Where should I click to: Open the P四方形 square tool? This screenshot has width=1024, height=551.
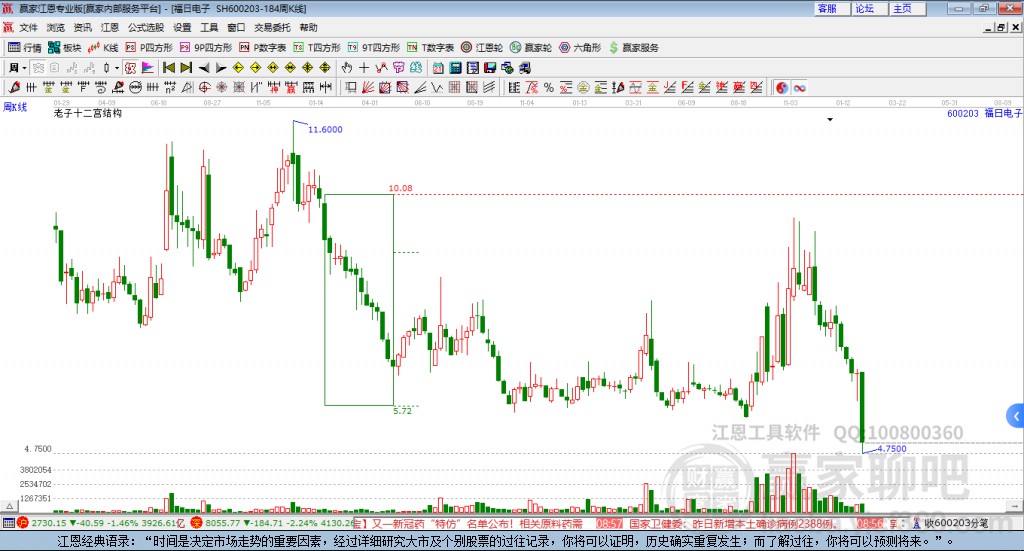149,48
